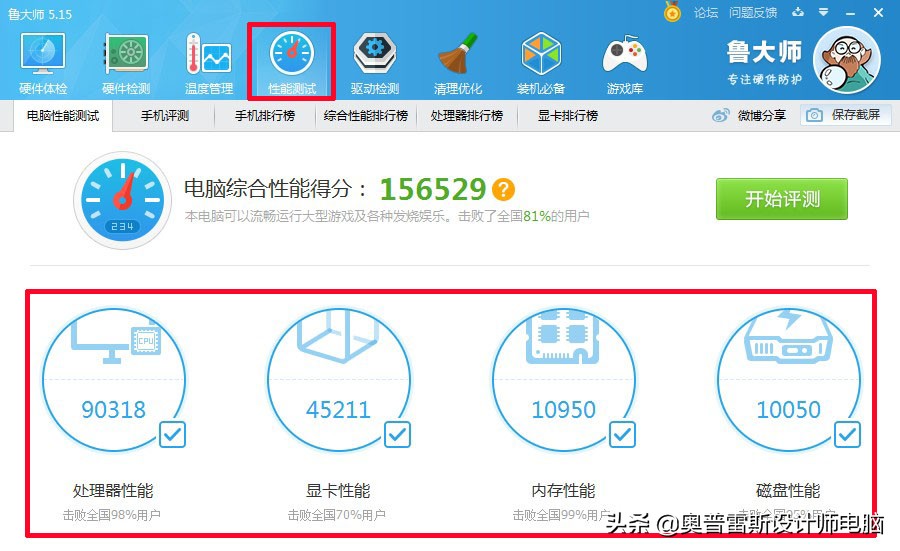
Task: Open 驱动检测 driver detection
Action: [x=375, y=63]
